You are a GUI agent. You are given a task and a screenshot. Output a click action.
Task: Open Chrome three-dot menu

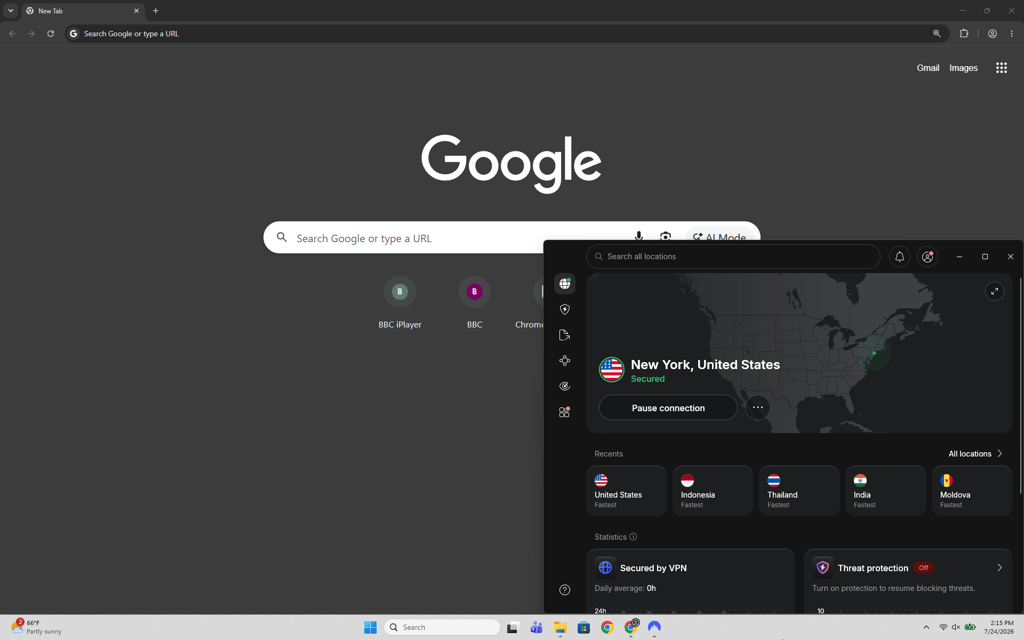click(1012, 33)
